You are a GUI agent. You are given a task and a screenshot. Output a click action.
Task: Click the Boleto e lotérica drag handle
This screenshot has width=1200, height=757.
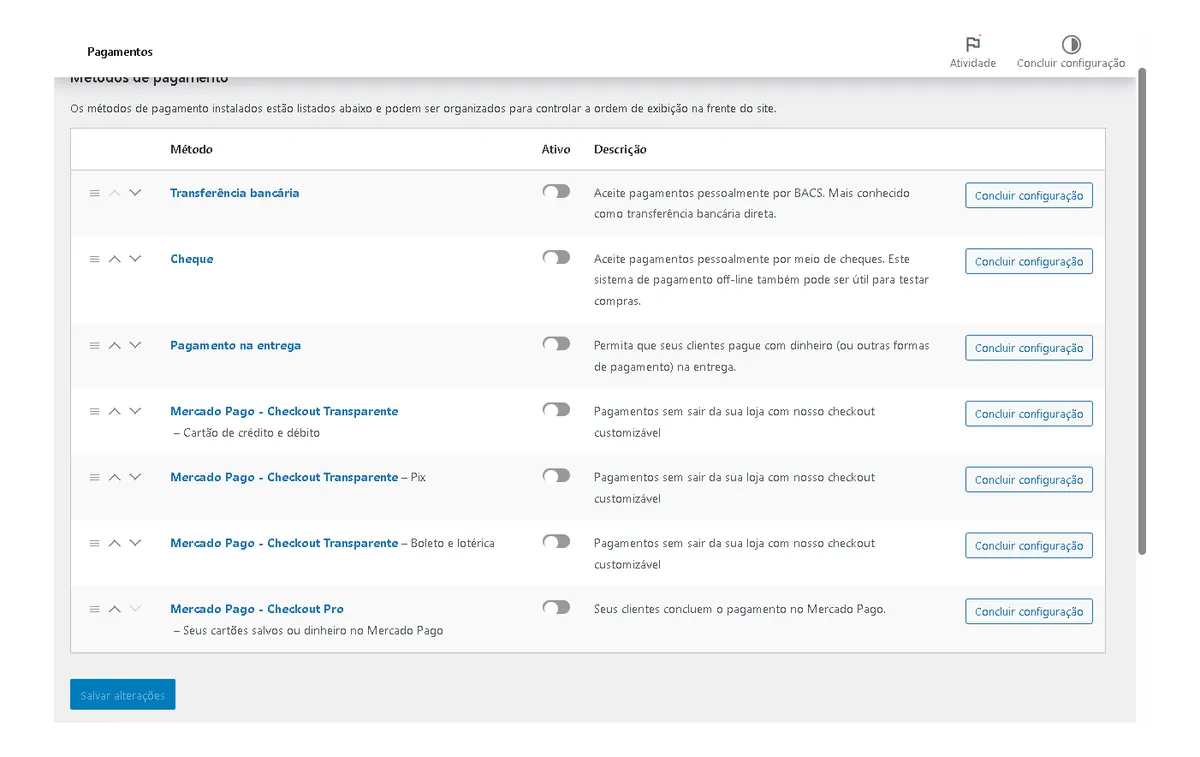coord(95,543)
